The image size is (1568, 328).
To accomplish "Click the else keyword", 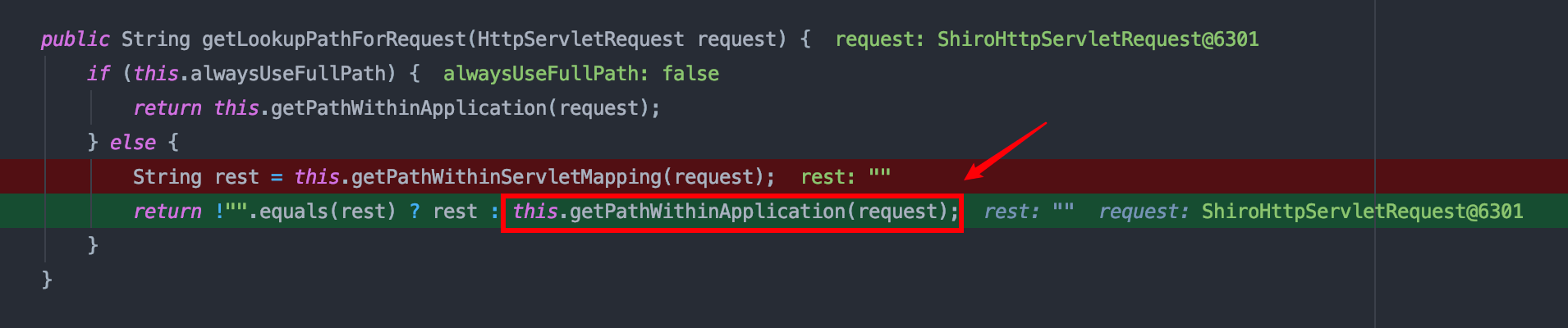I will [133, 143].
